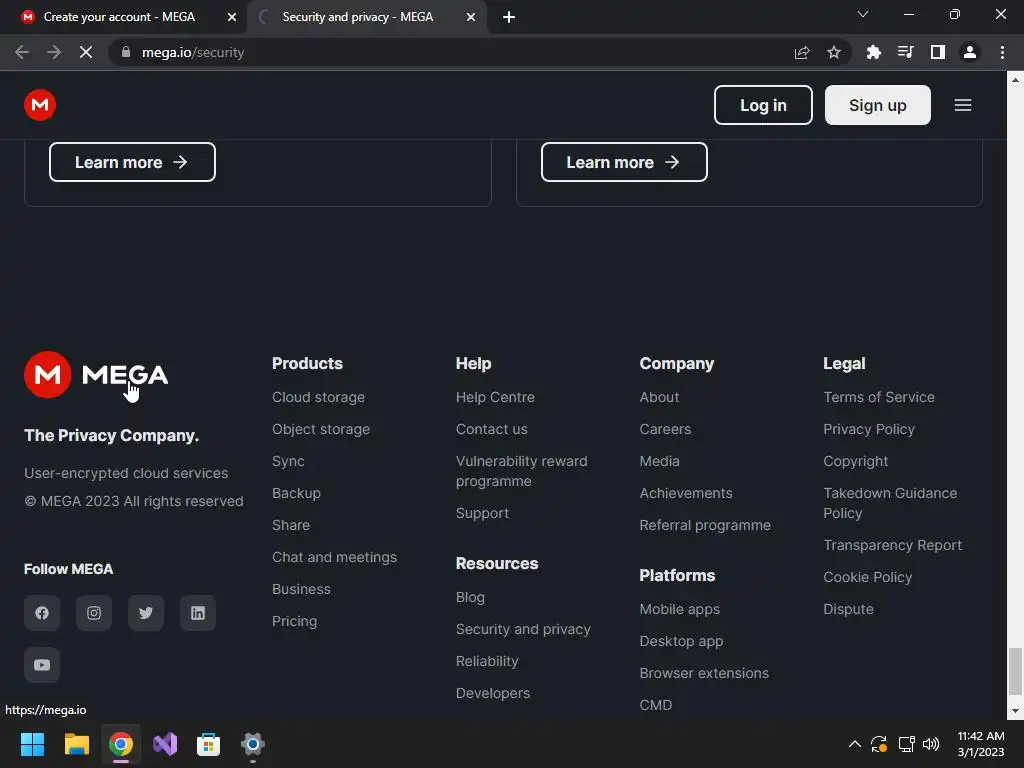Open Chat and meetings link
The image size is (1024, 768).
[334, 557]
